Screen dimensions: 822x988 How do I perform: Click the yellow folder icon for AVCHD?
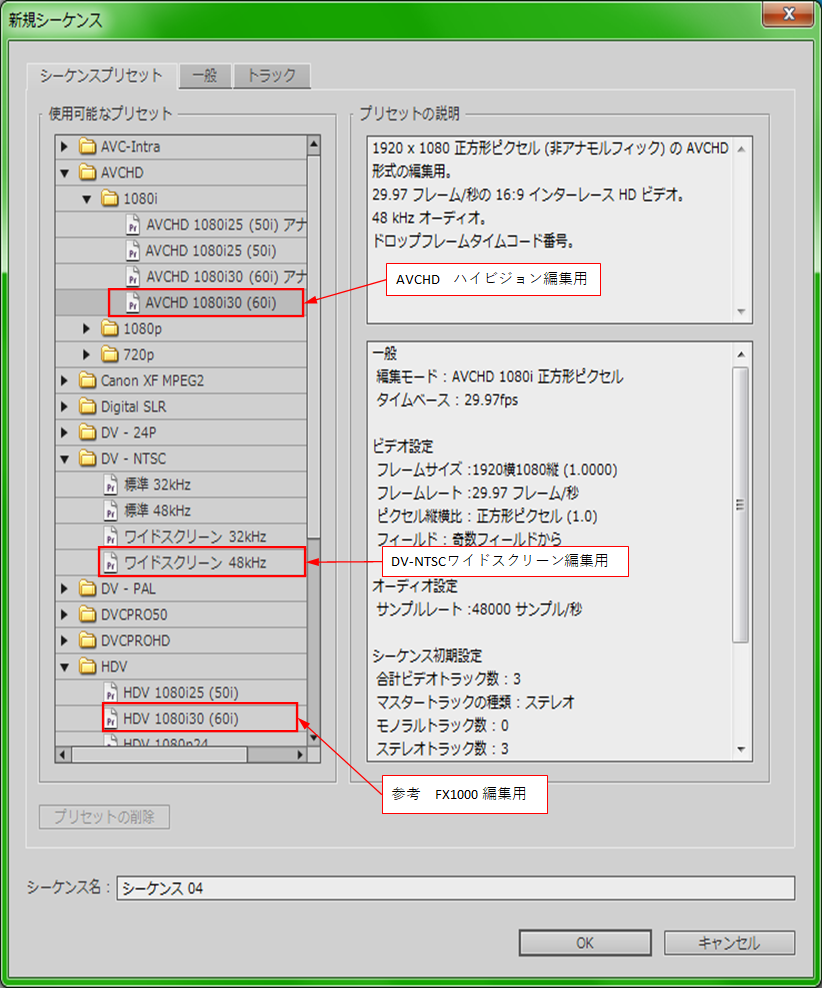pos(89,173)
